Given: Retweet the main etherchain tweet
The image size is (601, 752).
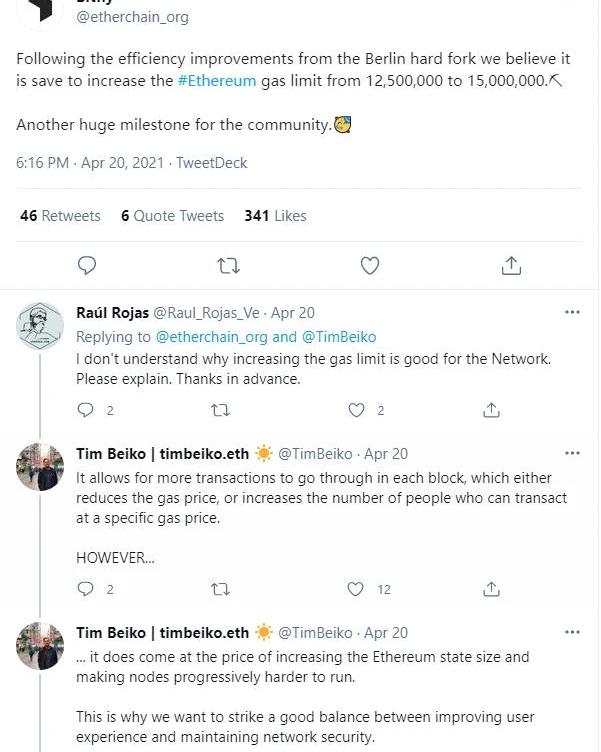Looking at the screenshot, I should [228, 265].
